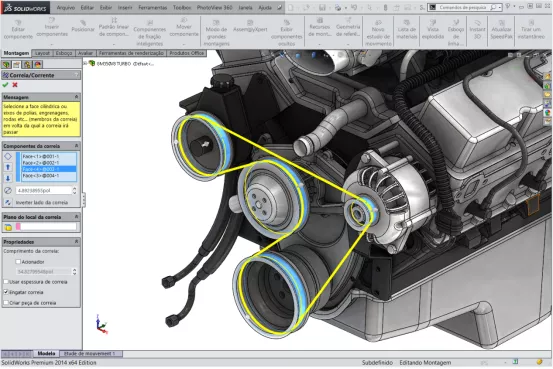Image resolution: width=553 pixels, height=369 pixels.
Task: Open the Ferramentas menu
Action: coord(153,7)
